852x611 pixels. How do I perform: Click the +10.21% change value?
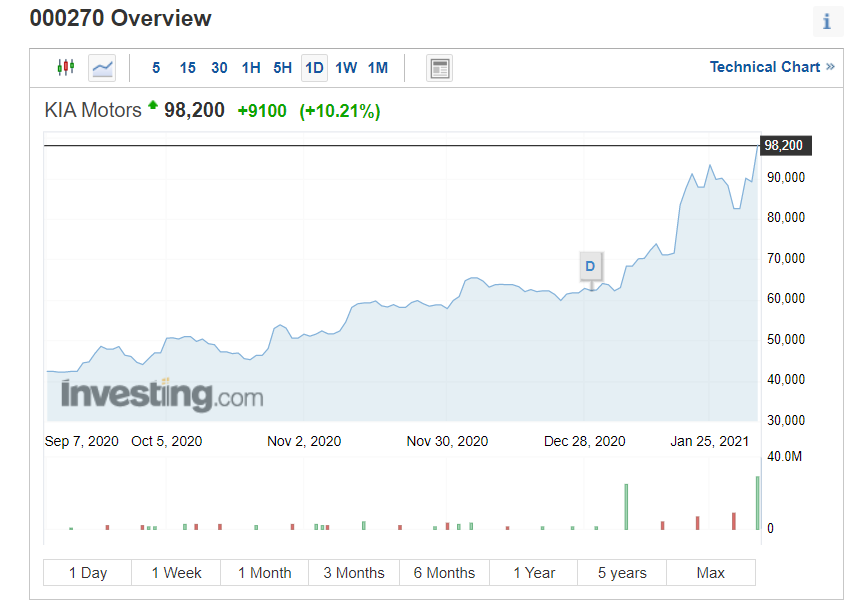tap(340, 111)
